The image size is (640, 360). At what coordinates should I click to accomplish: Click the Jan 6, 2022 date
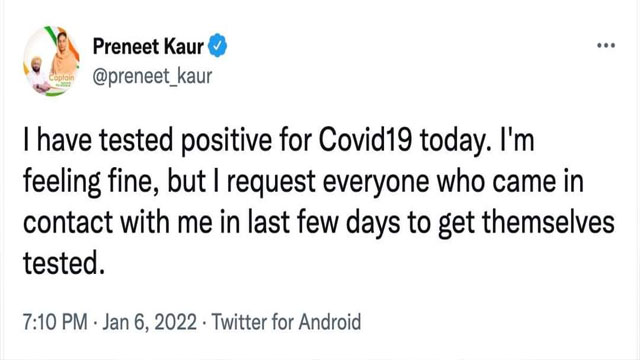tap(149, 322)
